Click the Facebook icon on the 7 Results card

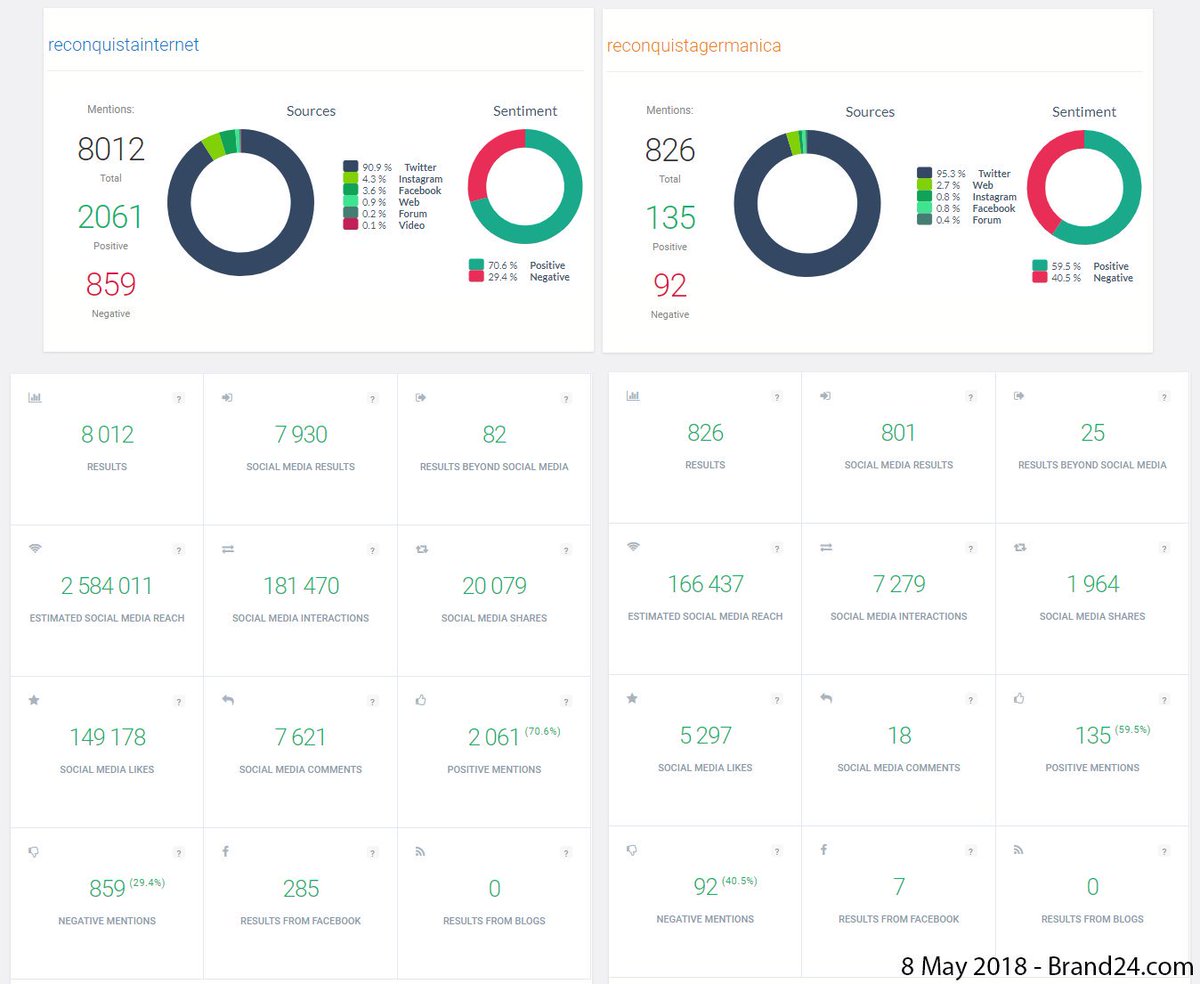[824, 850]
